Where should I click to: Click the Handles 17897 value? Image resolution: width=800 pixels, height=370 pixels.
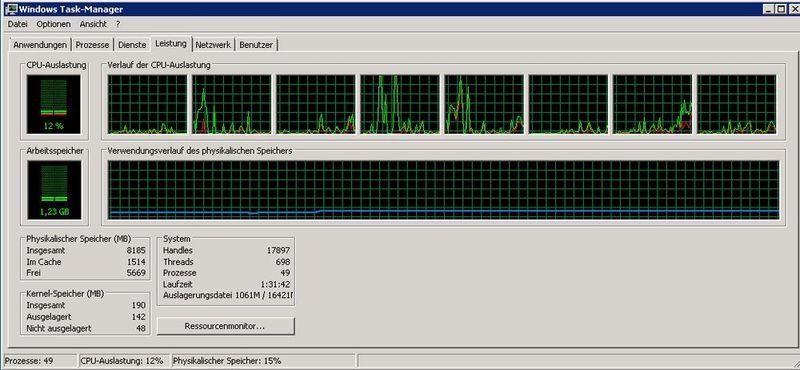[278, 251]
